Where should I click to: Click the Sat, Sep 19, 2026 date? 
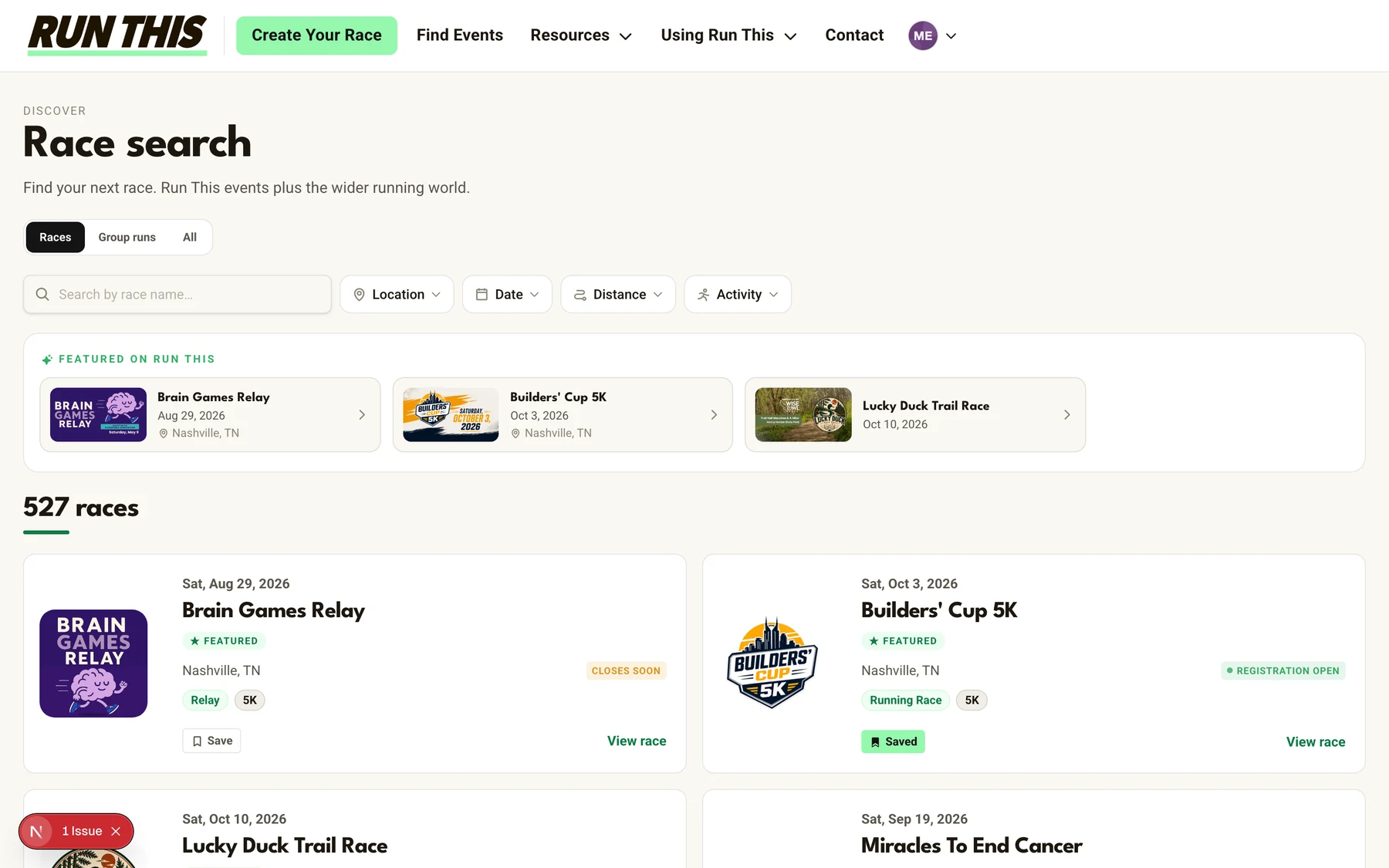point(914,819)
